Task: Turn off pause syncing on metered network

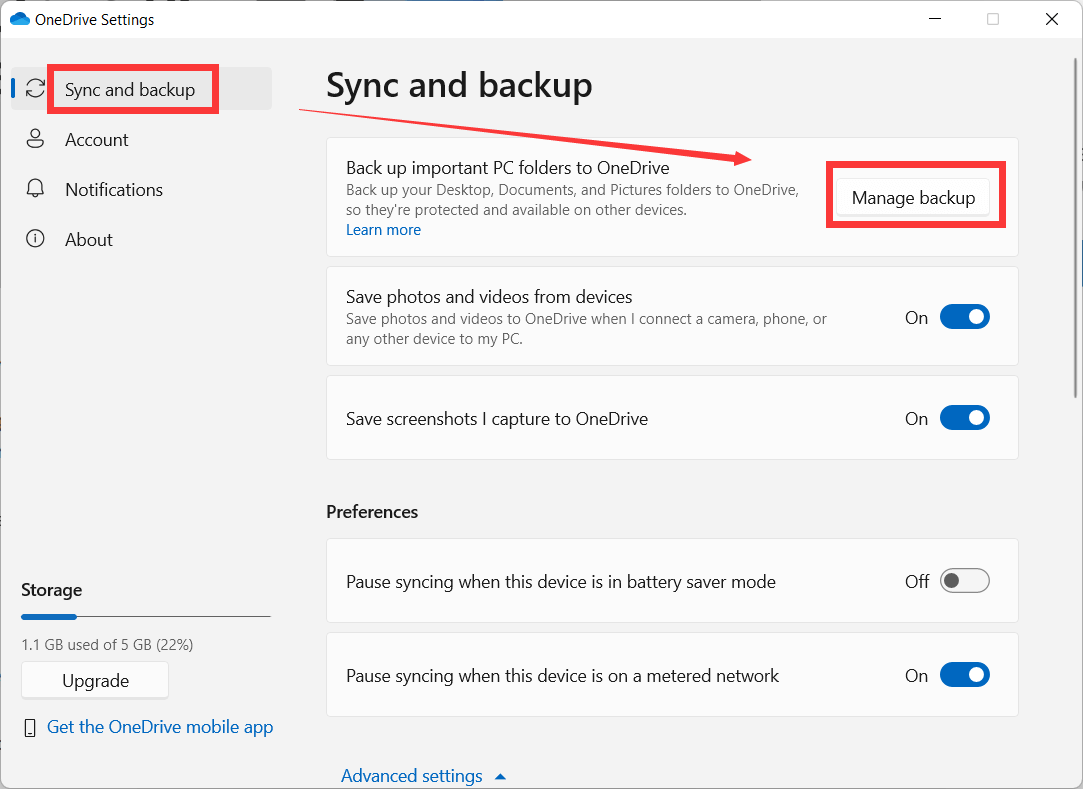Action: pos(964,675)
